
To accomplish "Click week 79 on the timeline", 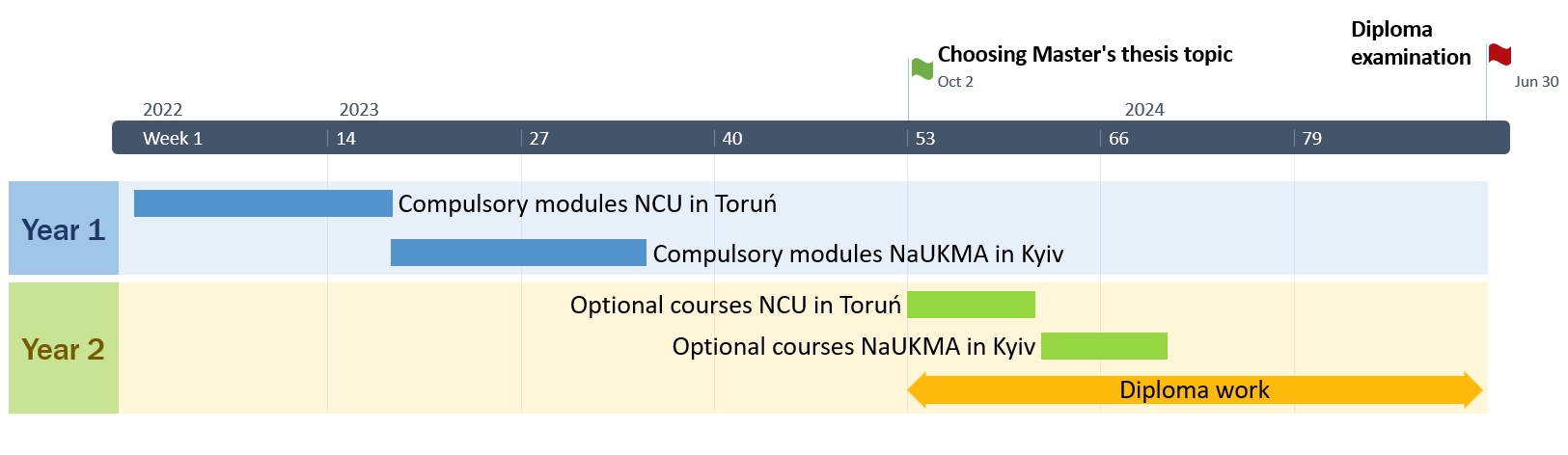I will tap(1311, 138).
